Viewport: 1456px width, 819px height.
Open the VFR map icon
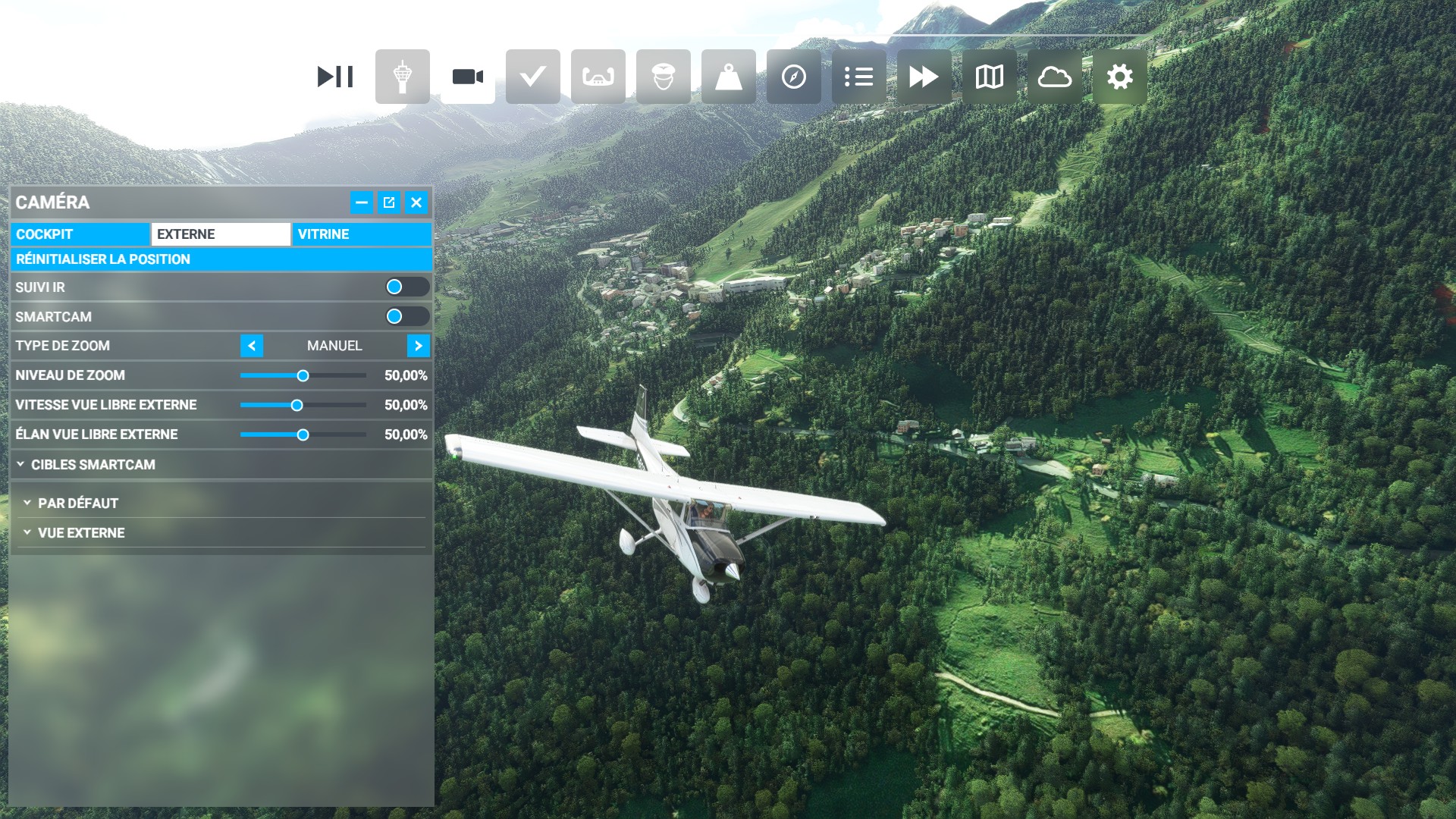(989, 77)
